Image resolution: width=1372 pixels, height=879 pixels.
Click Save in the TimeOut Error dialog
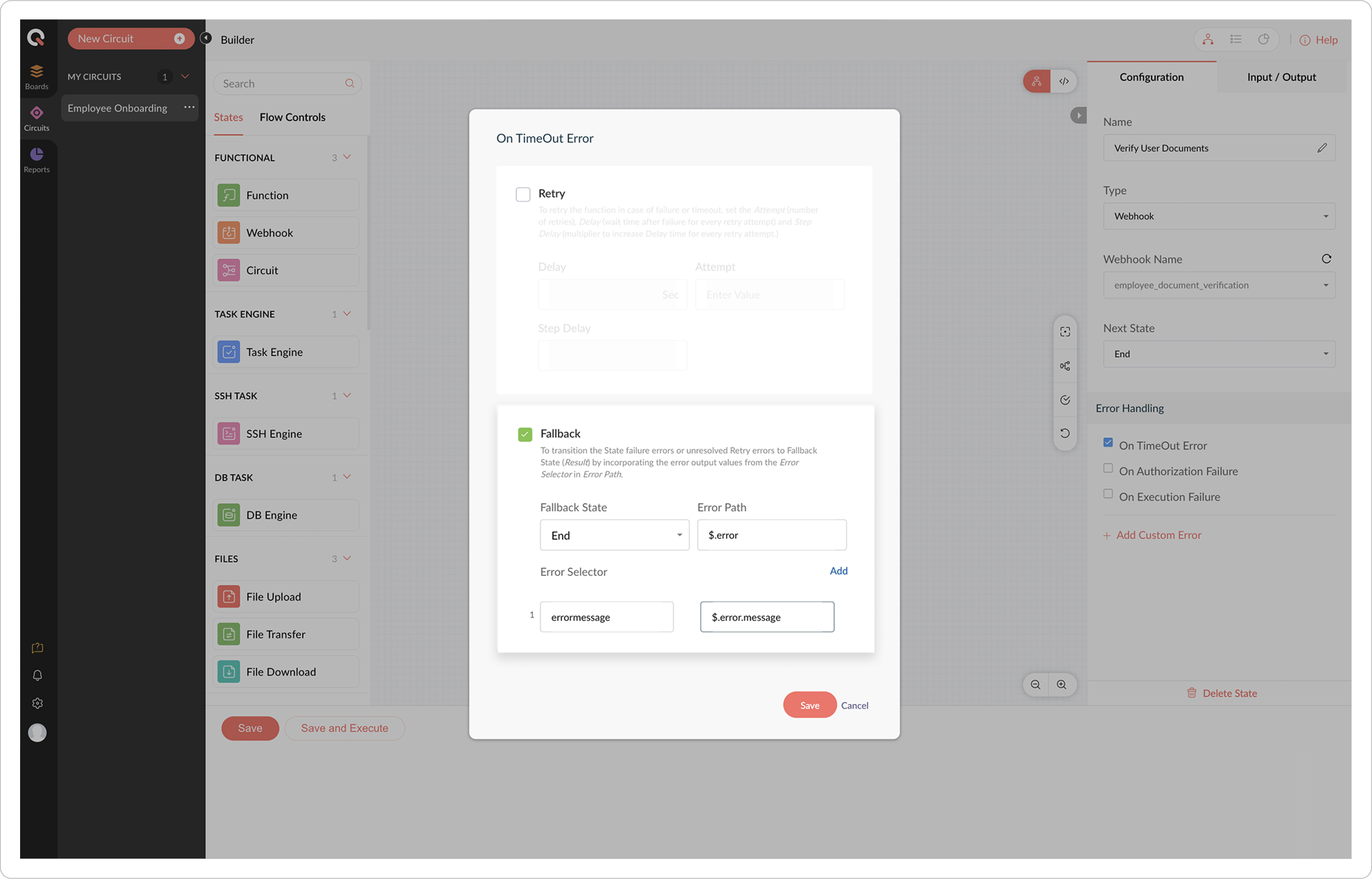[x=809, y=705]
